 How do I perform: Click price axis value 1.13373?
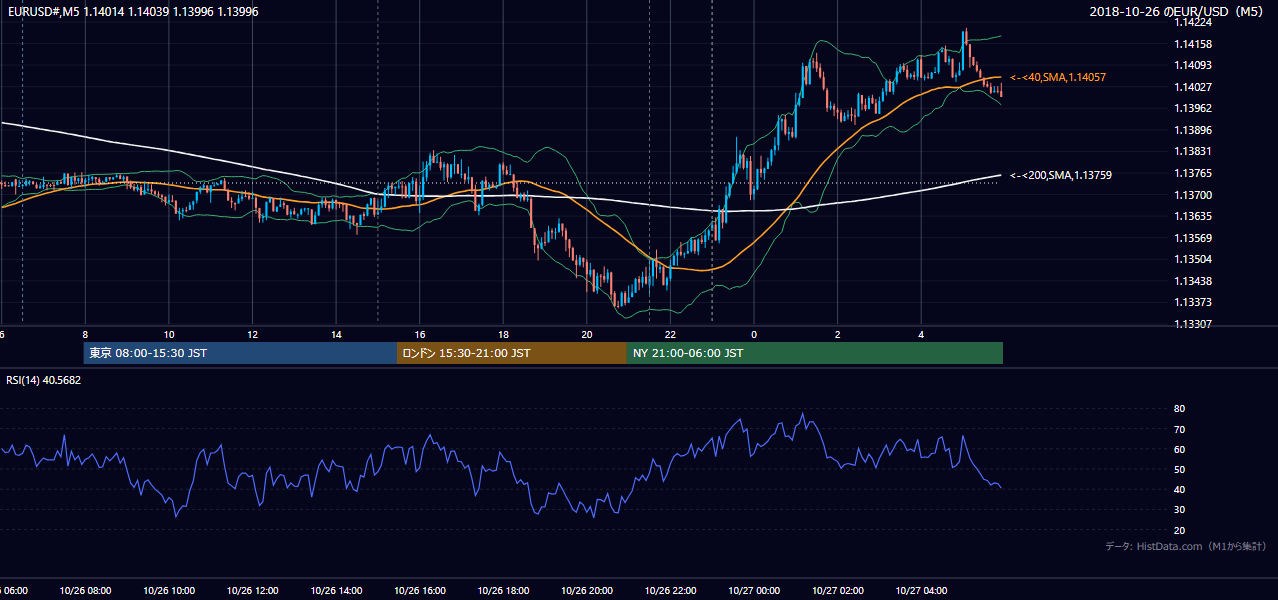1193,302
